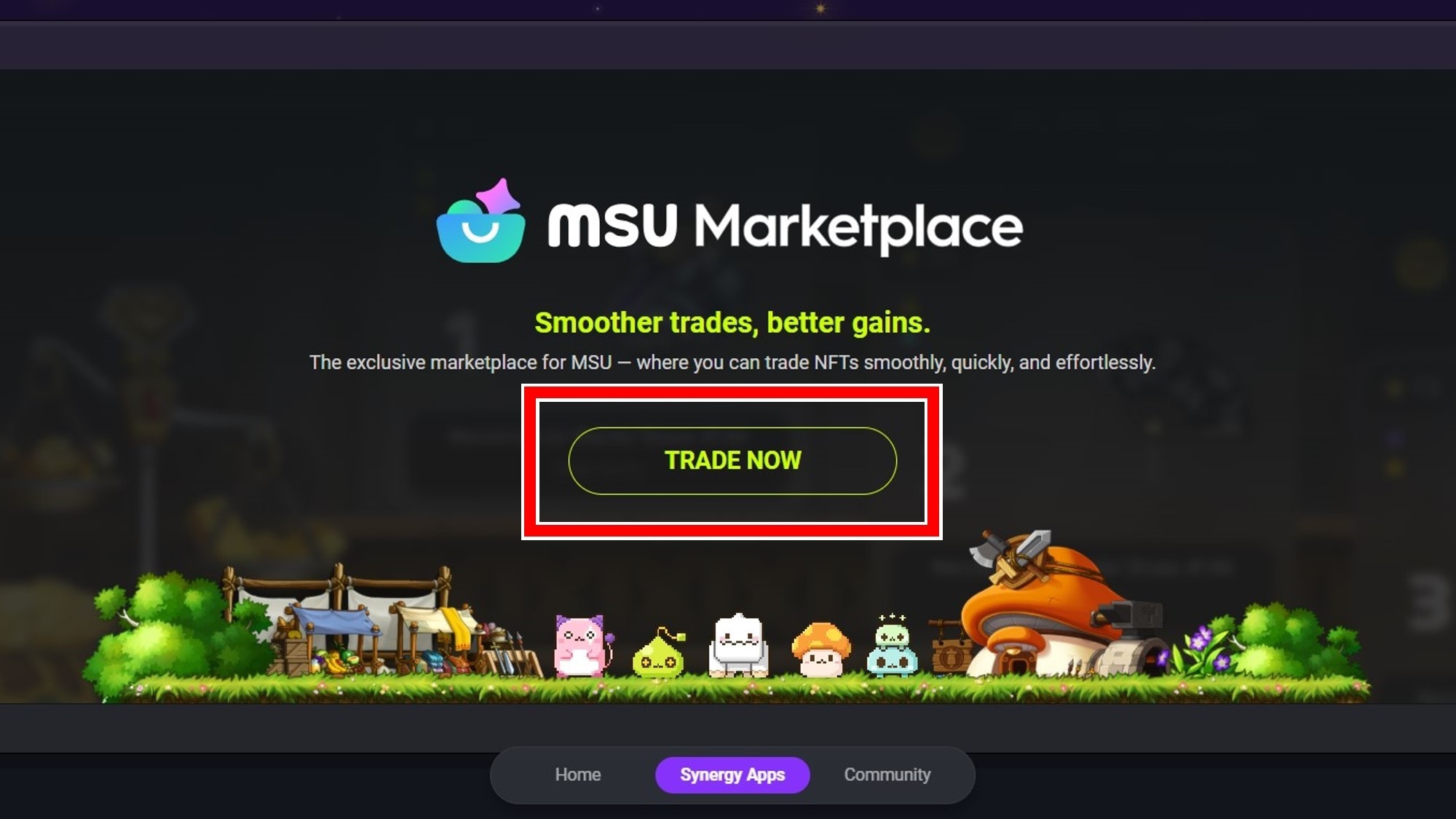This screenshot has width=1456, height=819.
Task: Click the MSU Marketplace basket logo icon
Action: click(x=481, y=221)
